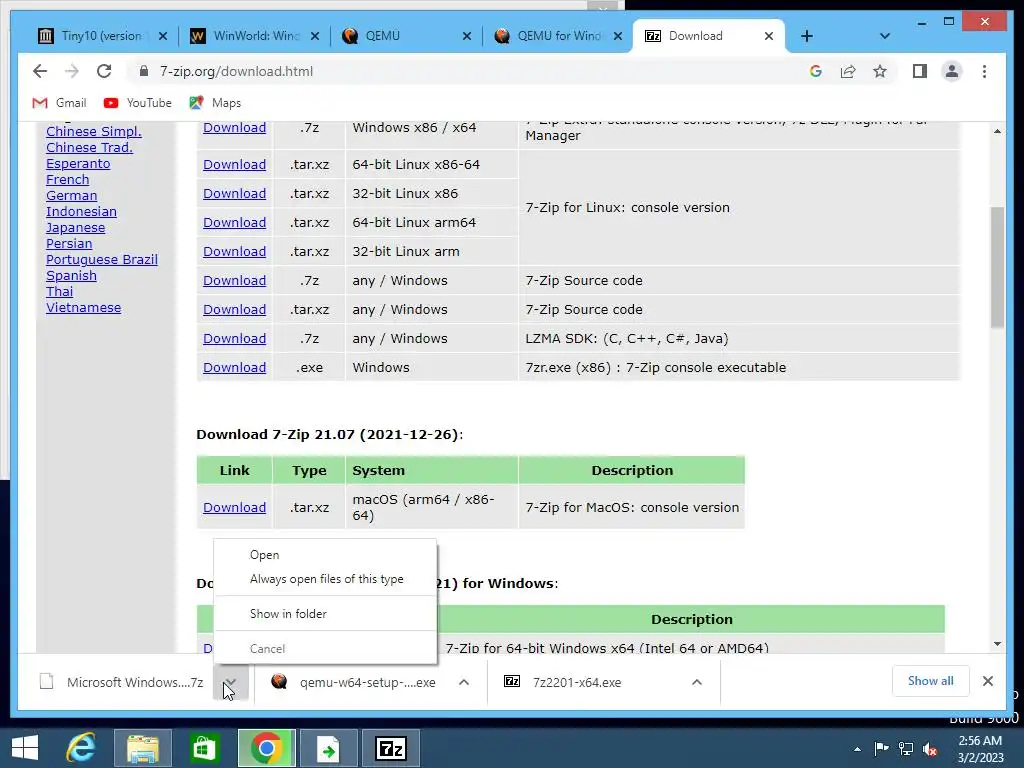This screenshot has width=1024, height=768.
Task: Open the green arrow installer taskbar icon
Action: pos(328,748)
